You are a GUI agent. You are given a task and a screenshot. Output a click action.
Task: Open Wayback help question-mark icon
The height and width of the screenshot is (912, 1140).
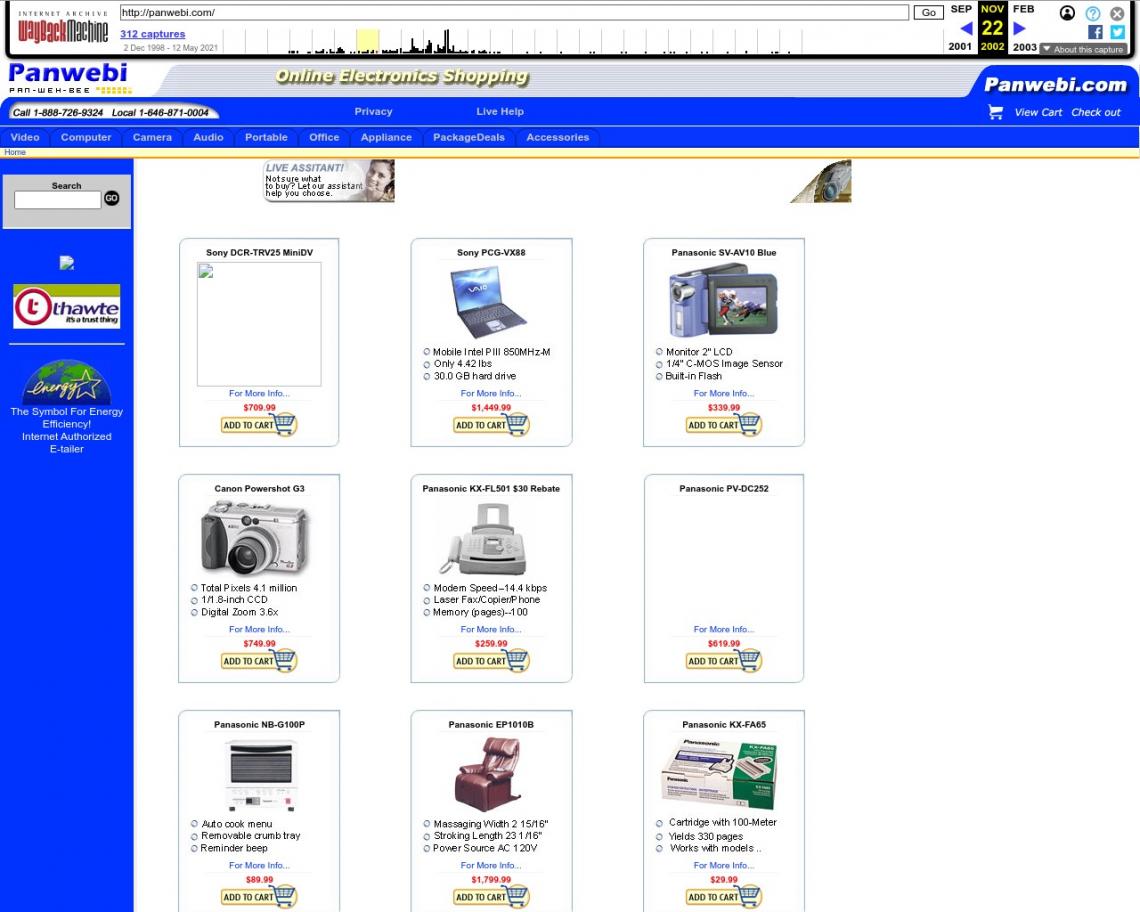(1093, 13)
